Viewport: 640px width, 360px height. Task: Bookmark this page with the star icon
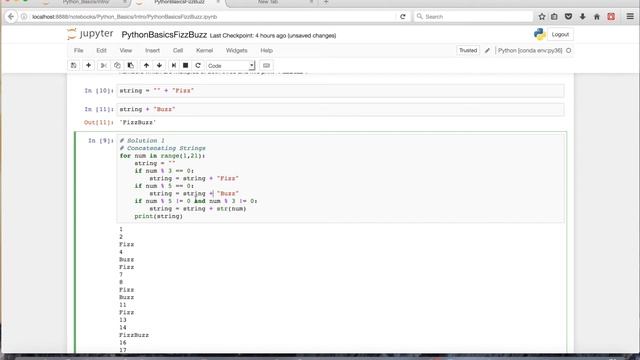tap(542, 17)
